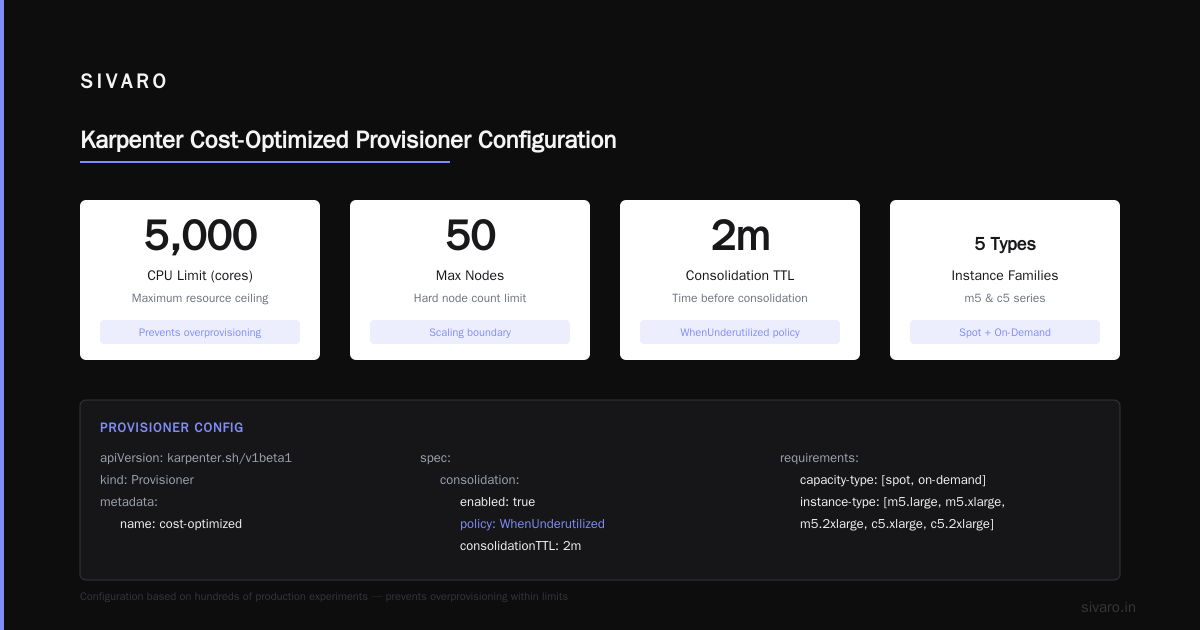The height and width of the screenshot is (630, 1200).
Task: Click the capacity-type spot, on-demand line
Action: pyautogui.click(x=893, y=480)
